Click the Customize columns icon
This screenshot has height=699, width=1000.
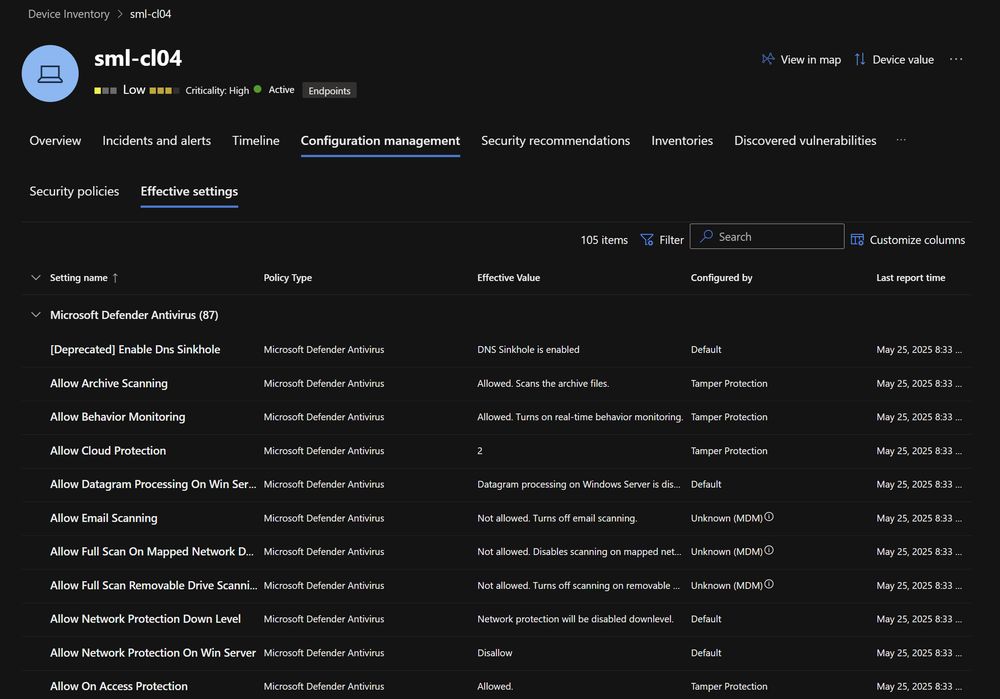point(857,240)
